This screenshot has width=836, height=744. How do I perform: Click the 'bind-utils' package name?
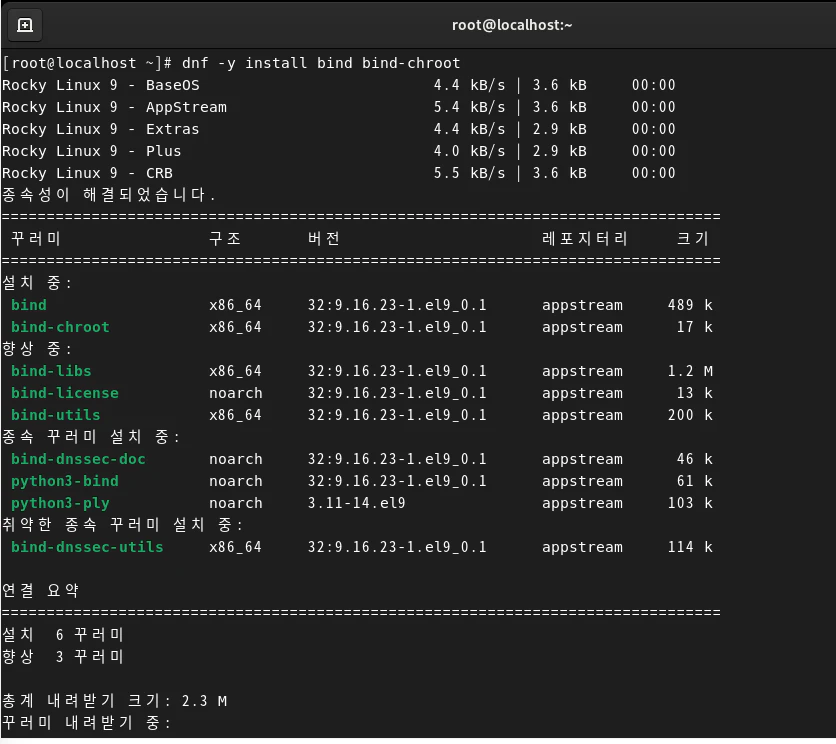[x=55, y=415]
